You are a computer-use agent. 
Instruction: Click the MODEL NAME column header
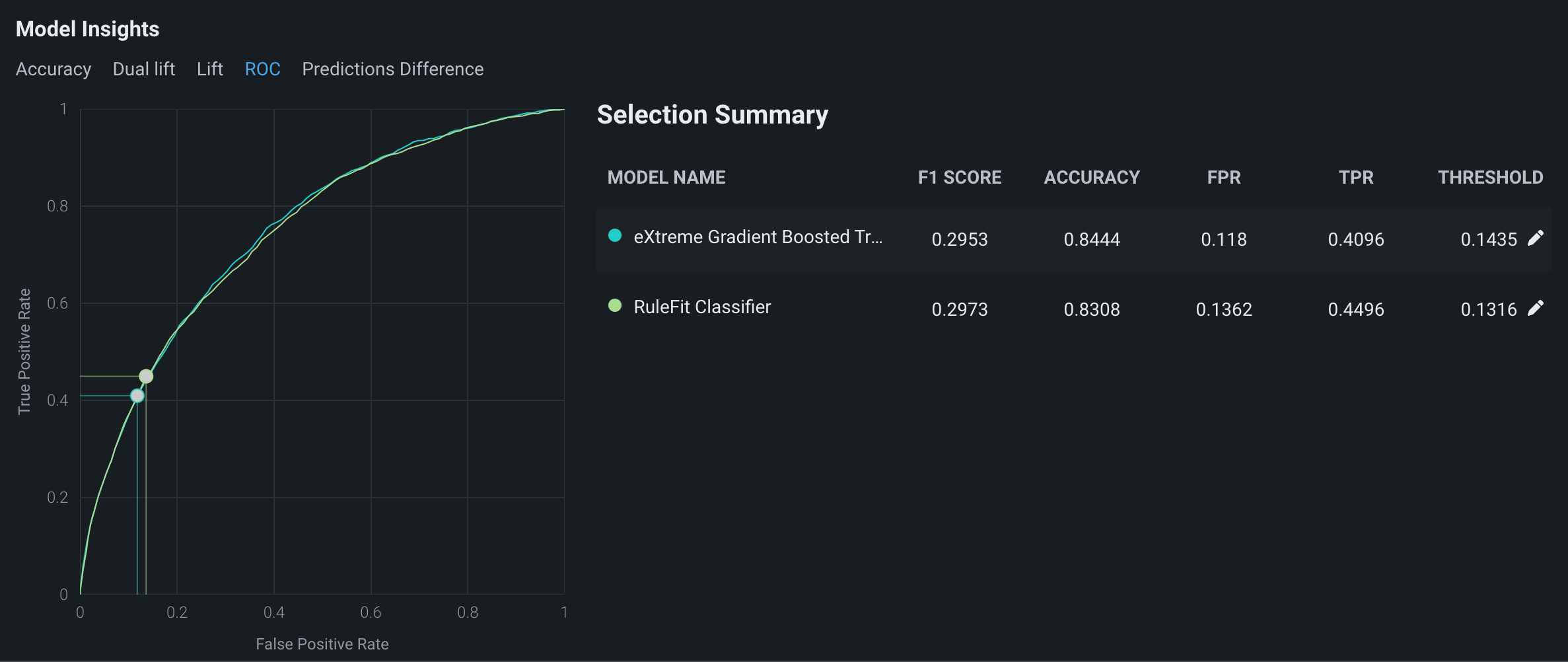tap(666, 178)
